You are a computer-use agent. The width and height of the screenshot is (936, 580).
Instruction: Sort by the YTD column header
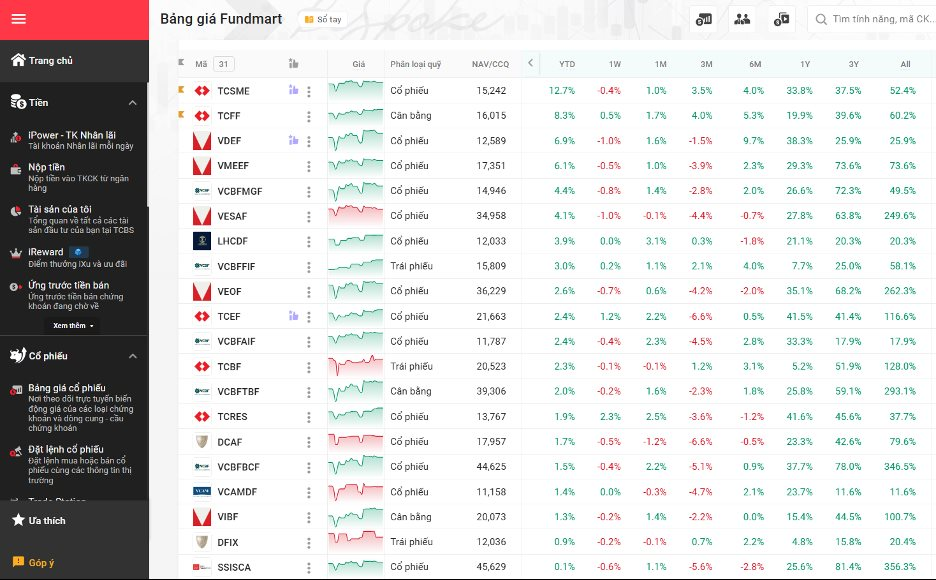click(x=567, y=64)
